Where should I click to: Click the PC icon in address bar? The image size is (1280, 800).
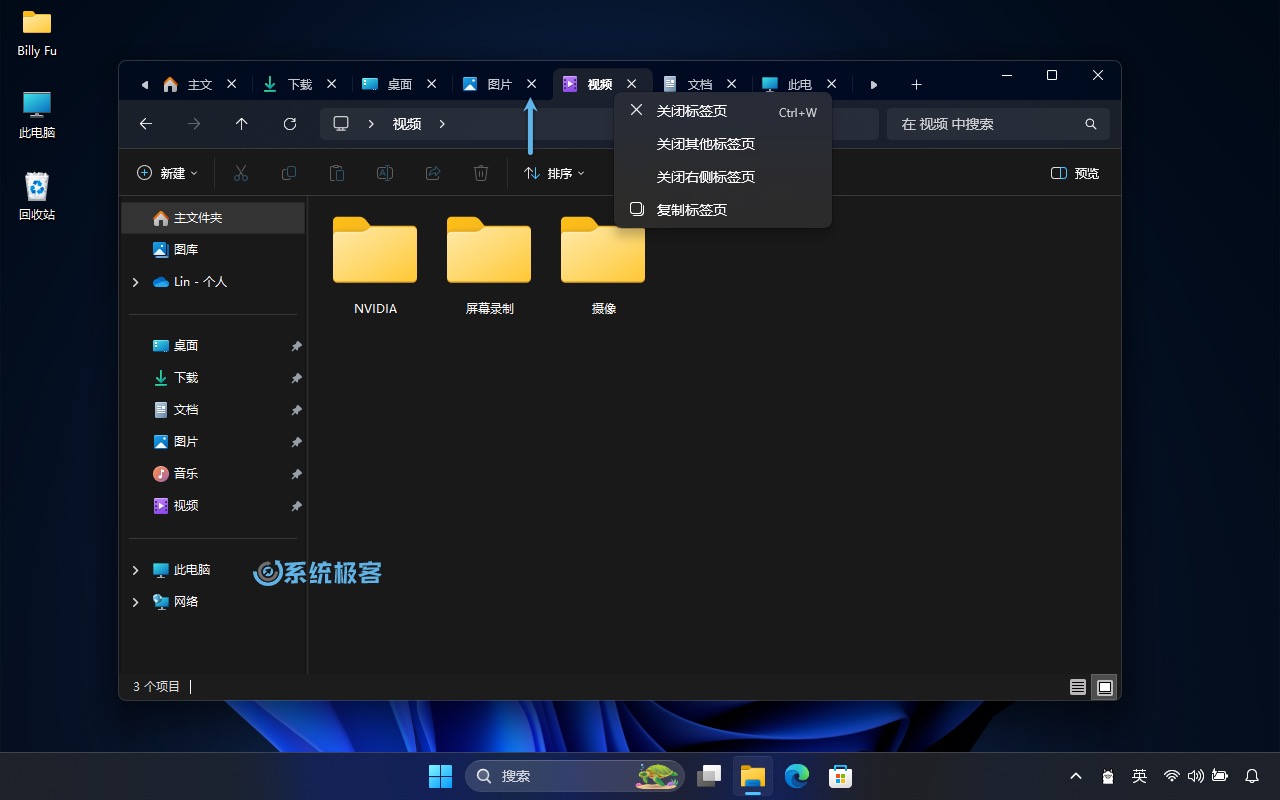tap(341, 124)
